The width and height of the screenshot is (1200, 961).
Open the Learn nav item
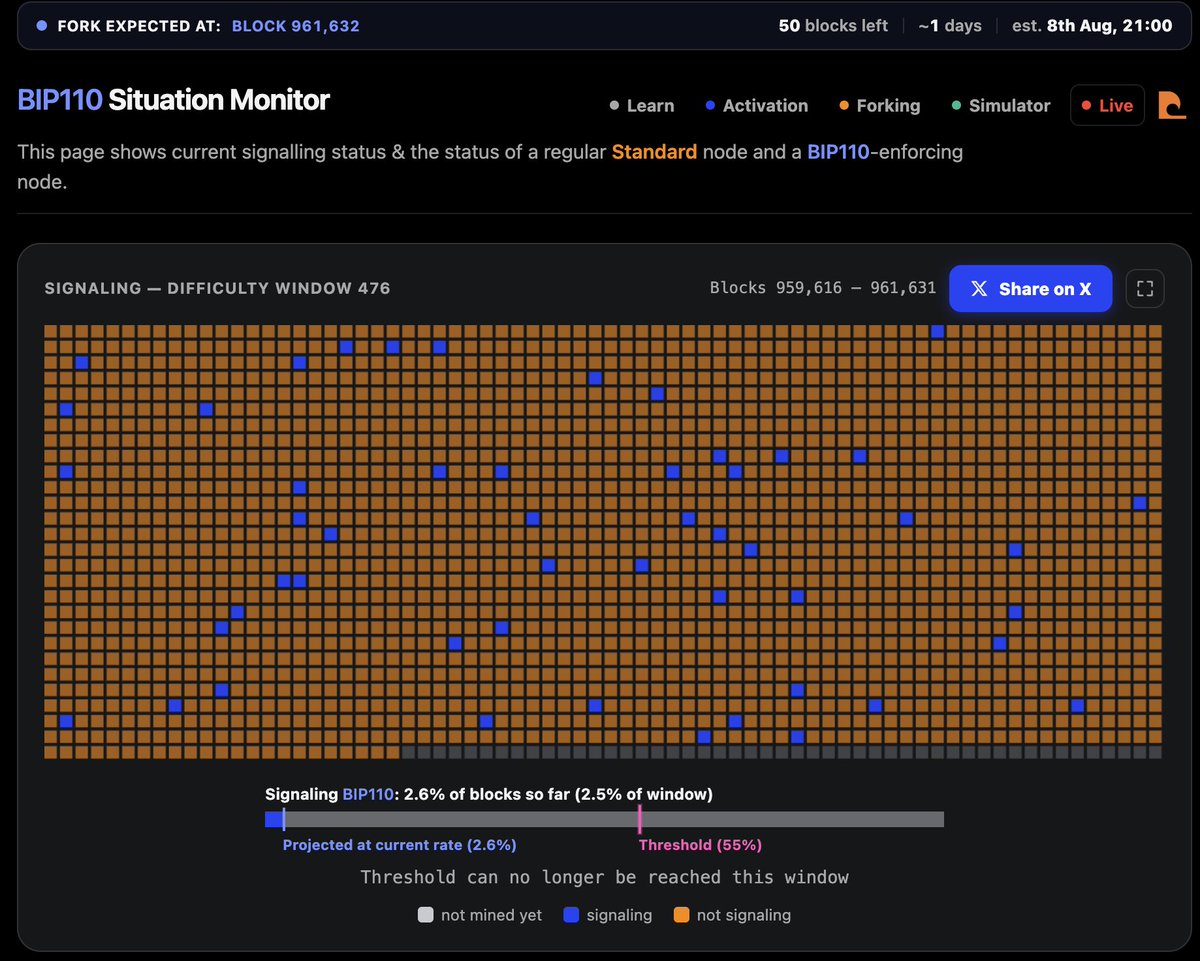coord(642,106)
